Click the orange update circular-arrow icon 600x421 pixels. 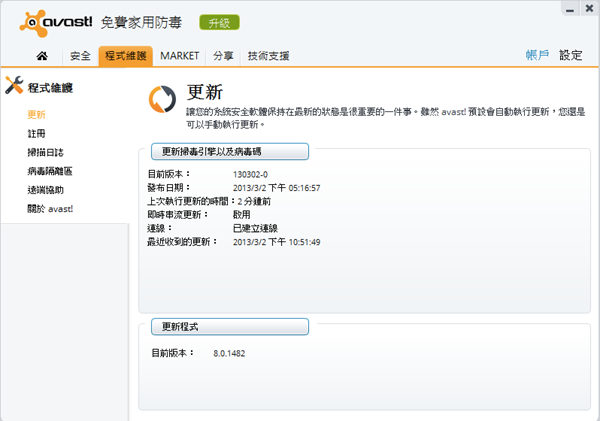(x=161, y=98)
